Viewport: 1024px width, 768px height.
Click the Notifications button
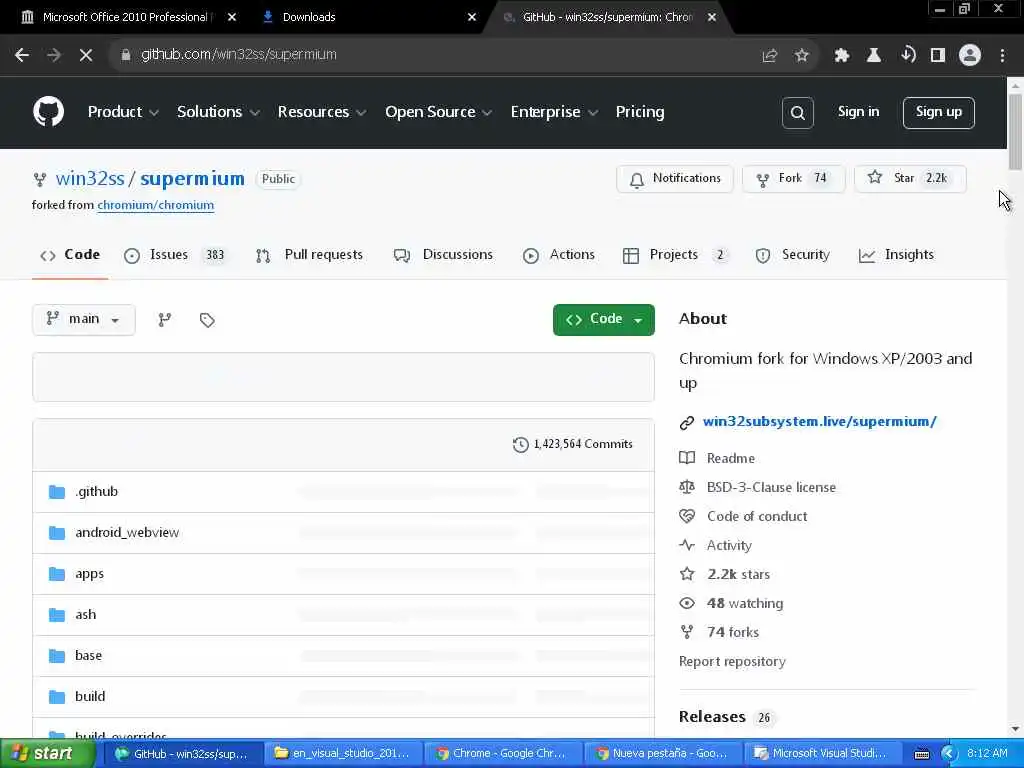675,179
